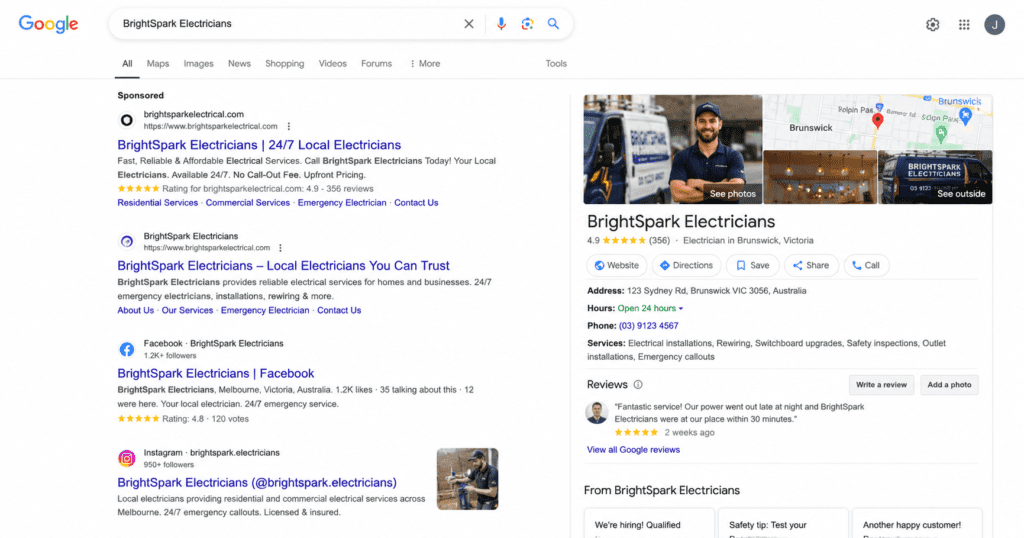
Task: Click the Instagram favicon icon
Action: (x=127, y=458)
